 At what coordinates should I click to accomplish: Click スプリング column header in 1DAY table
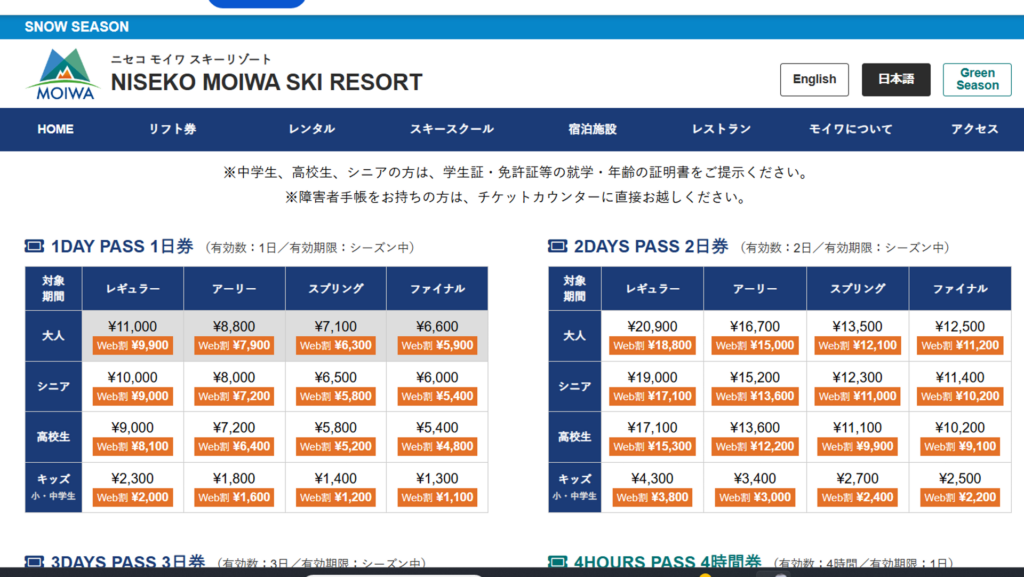[x=336, y=288]
